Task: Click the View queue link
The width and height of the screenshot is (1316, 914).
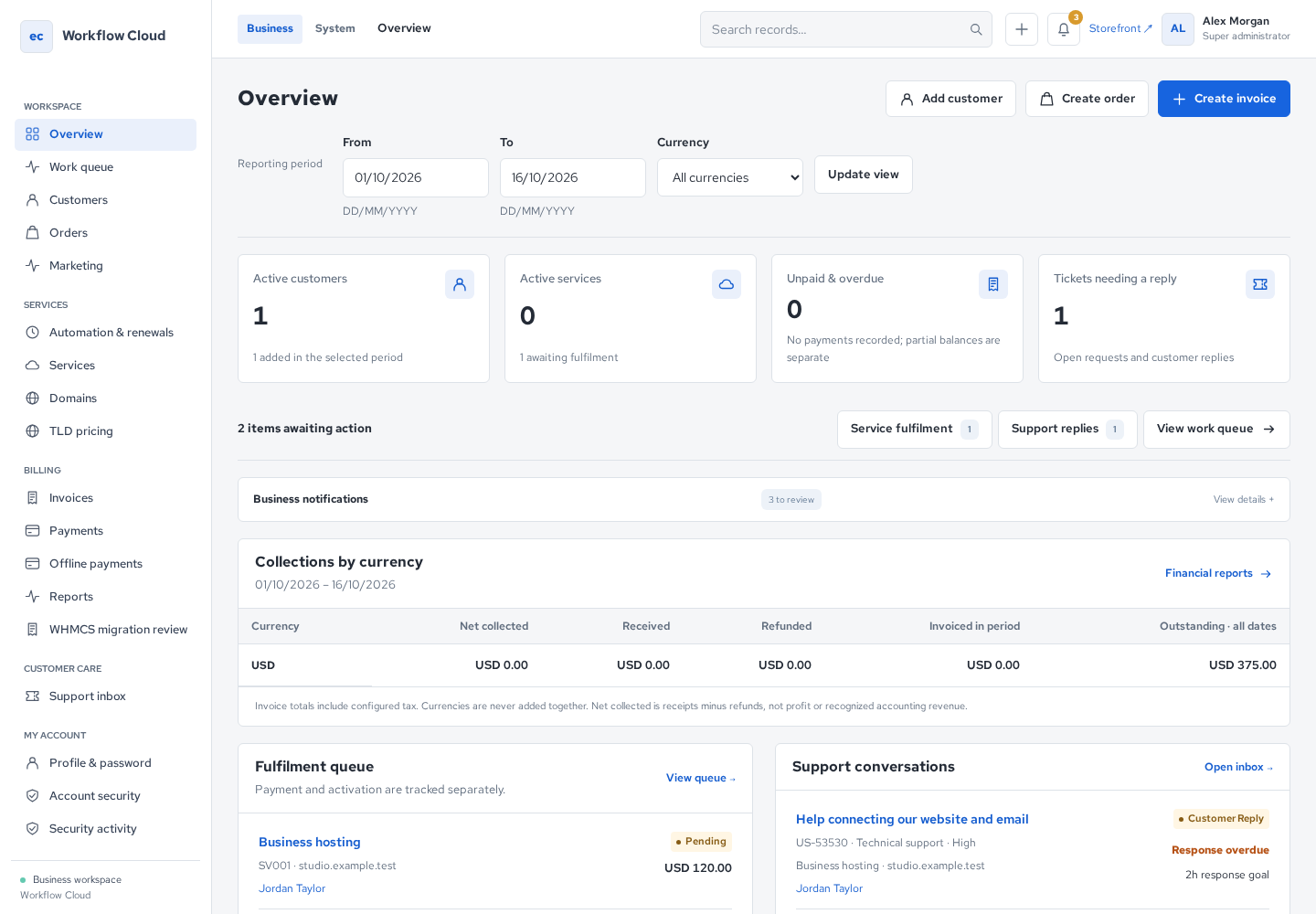Action: click(x=701, y=779)
